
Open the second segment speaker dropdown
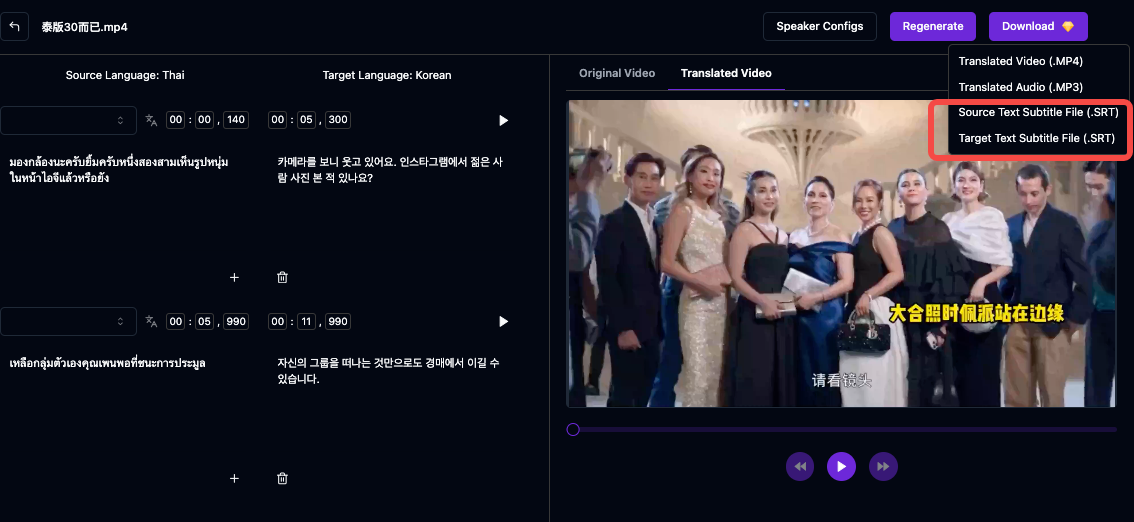(68, 321)
